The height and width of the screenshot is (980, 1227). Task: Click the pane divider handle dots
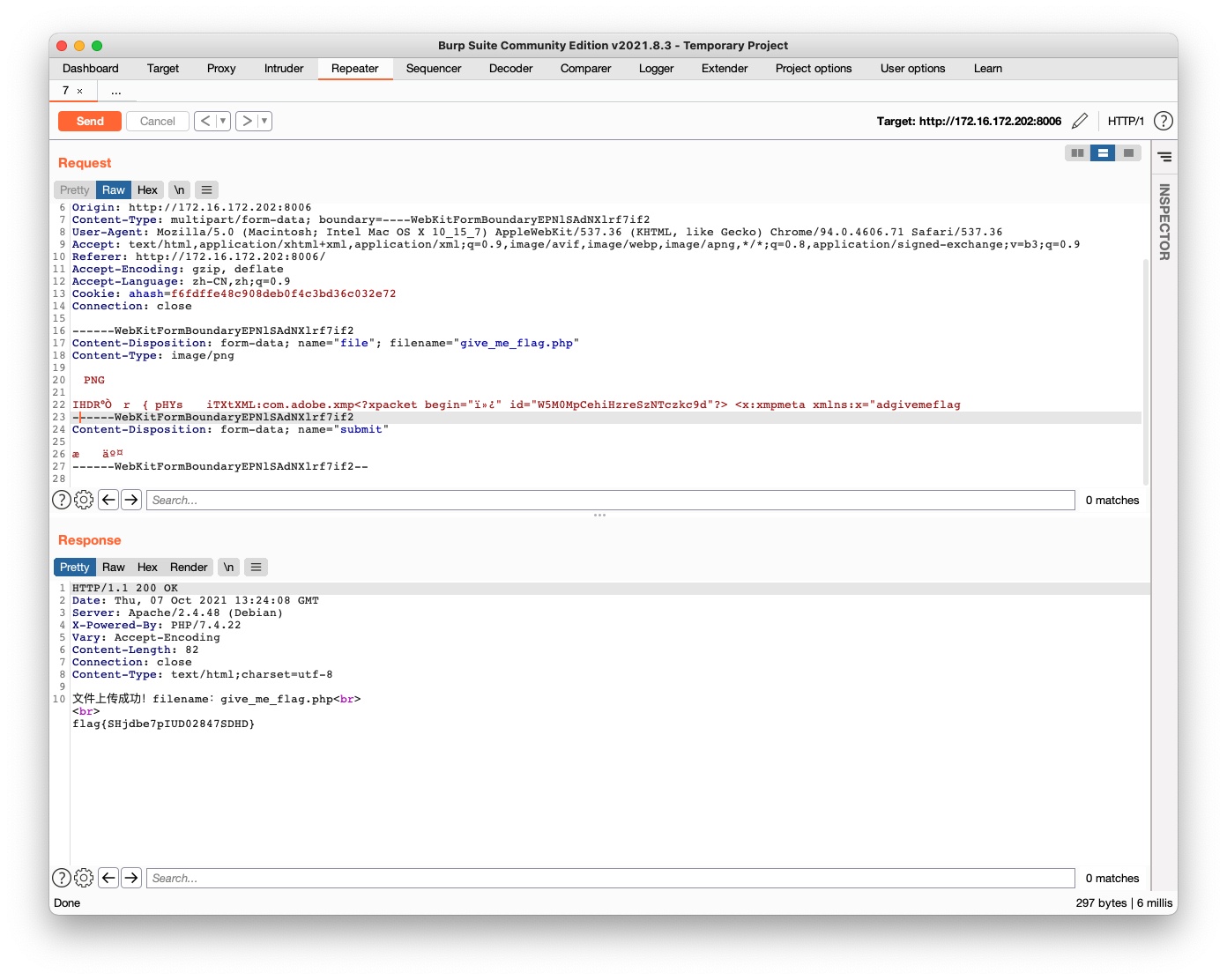(599, 515)
